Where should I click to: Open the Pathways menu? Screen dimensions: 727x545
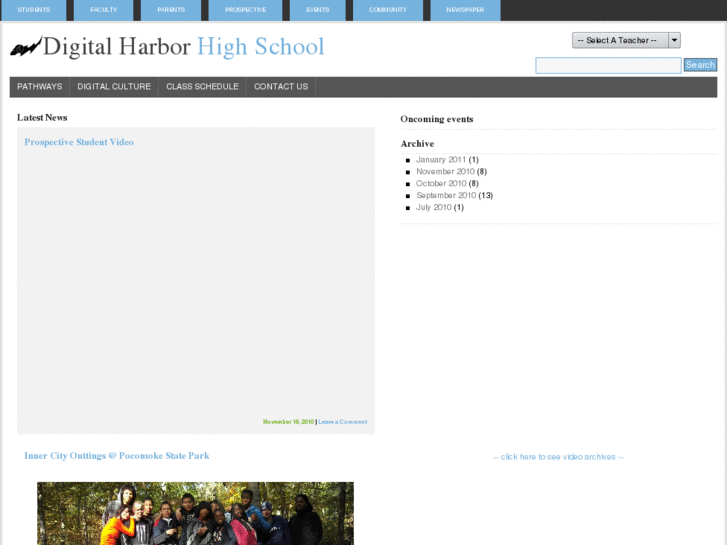[x=40, y=87]
